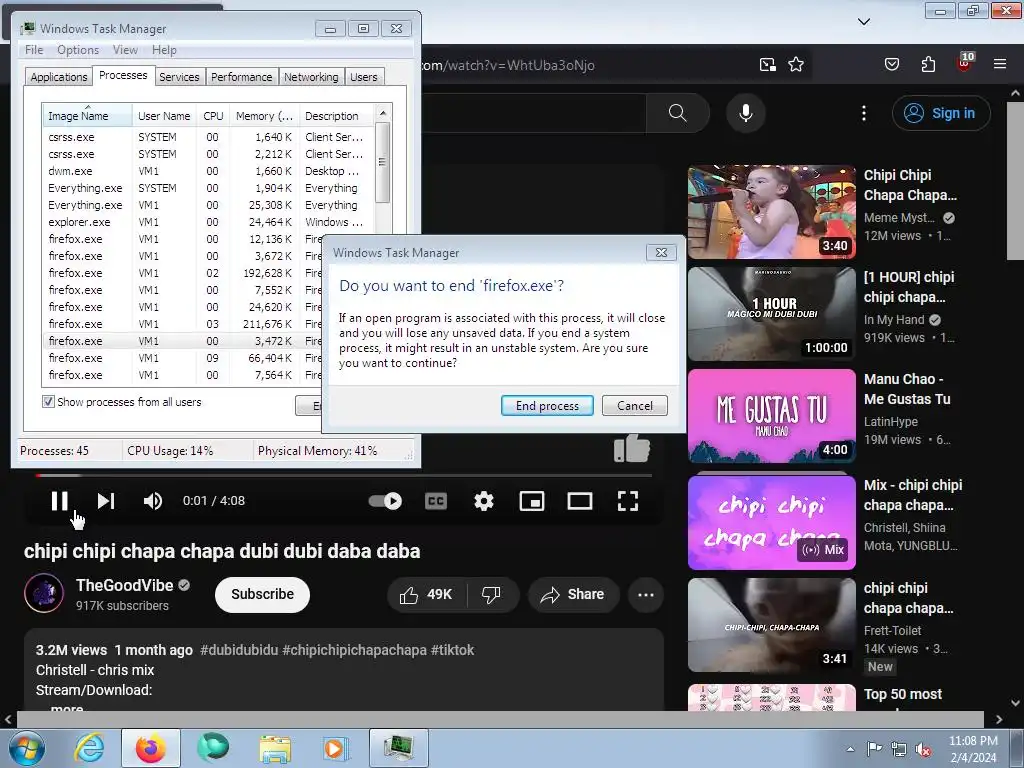Open Firefox hamburger application menu

coord(1000,64)
